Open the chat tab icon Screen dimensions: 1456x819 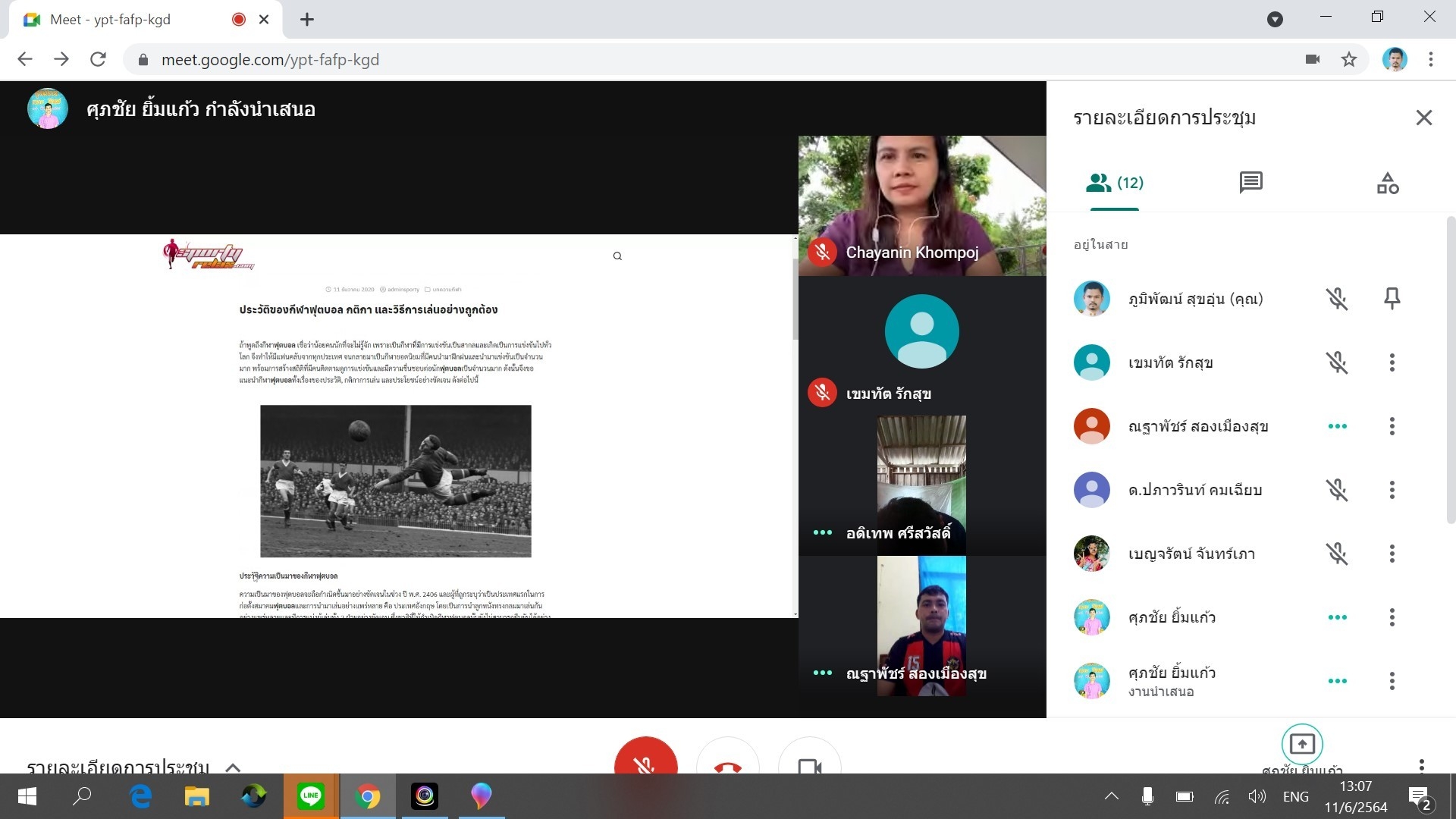tap(1250, 183)
